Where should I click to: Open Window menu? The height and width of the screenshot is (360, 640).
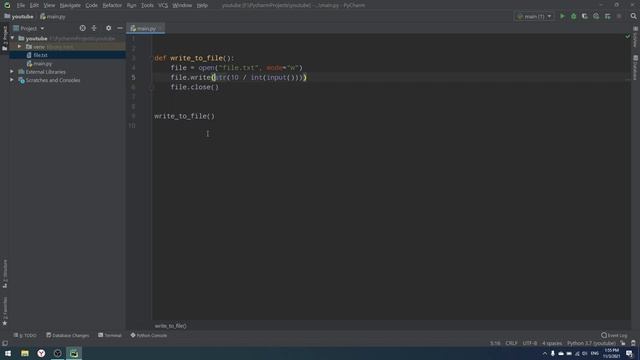(182, 5)
